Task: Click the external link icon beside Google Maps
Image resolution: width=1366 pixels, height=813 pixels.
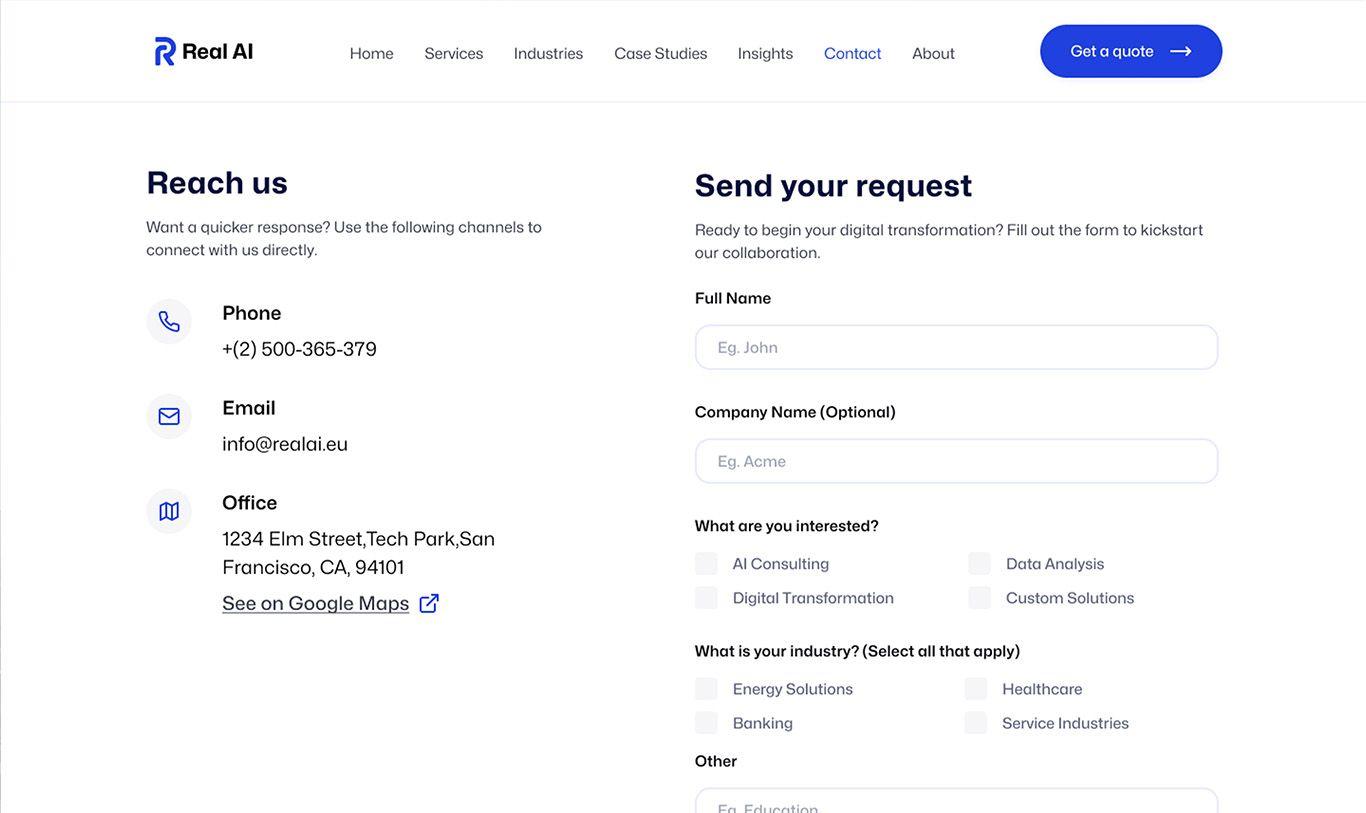Action: pos(429,603)
